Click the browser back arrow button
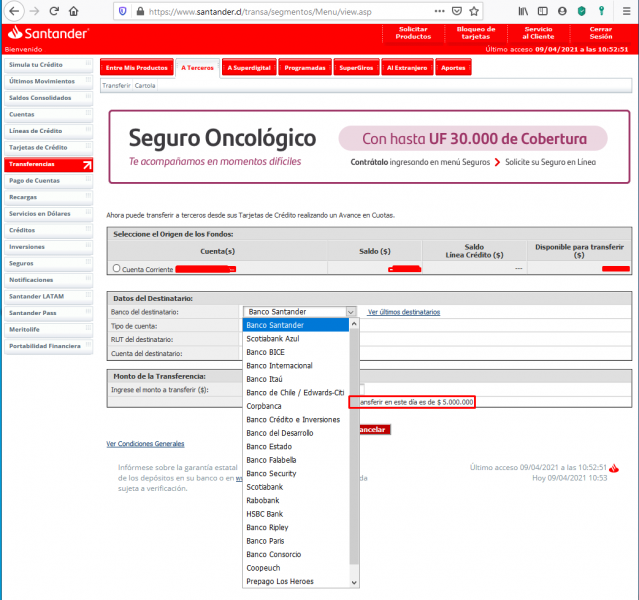 pyautogui.click(x=14, y=10)
